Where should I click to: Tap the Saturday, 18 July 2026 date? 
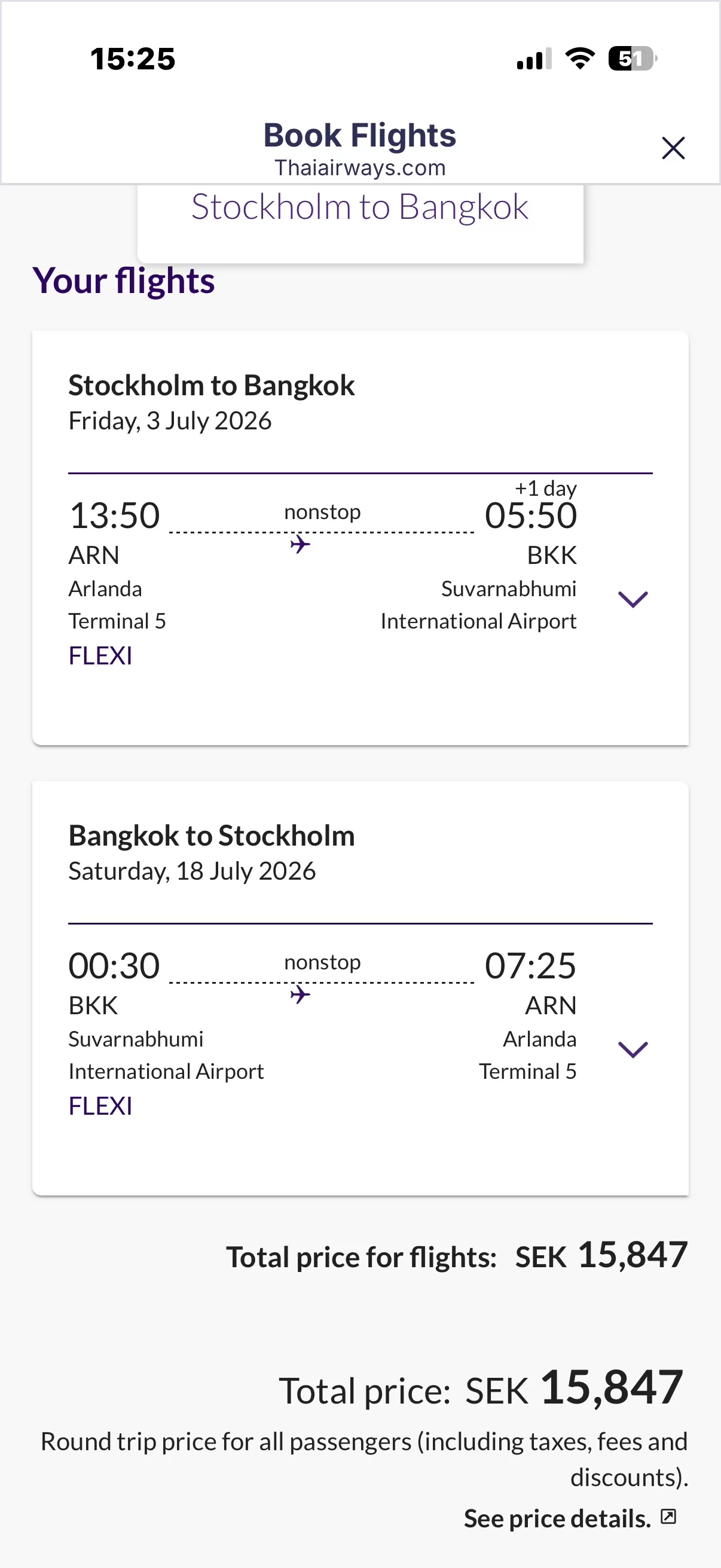pyautogui.click(x=192, y=871)
